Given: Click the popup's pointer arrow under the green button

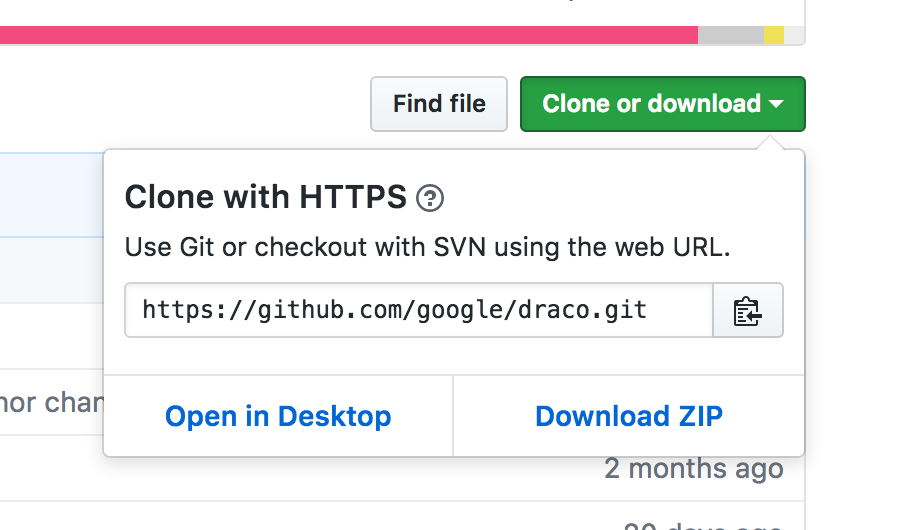Looking at the screenshot, I should (771, 143).
